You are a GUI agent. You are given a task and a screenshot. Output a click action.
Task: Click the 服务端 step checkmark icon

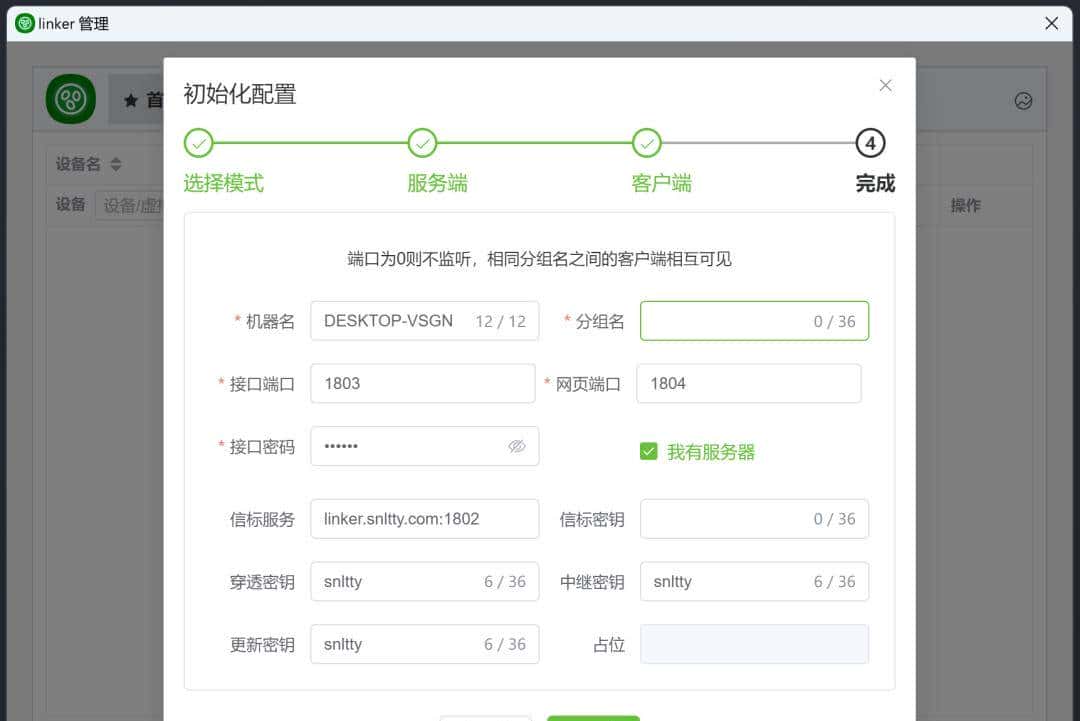pos(422,143)
